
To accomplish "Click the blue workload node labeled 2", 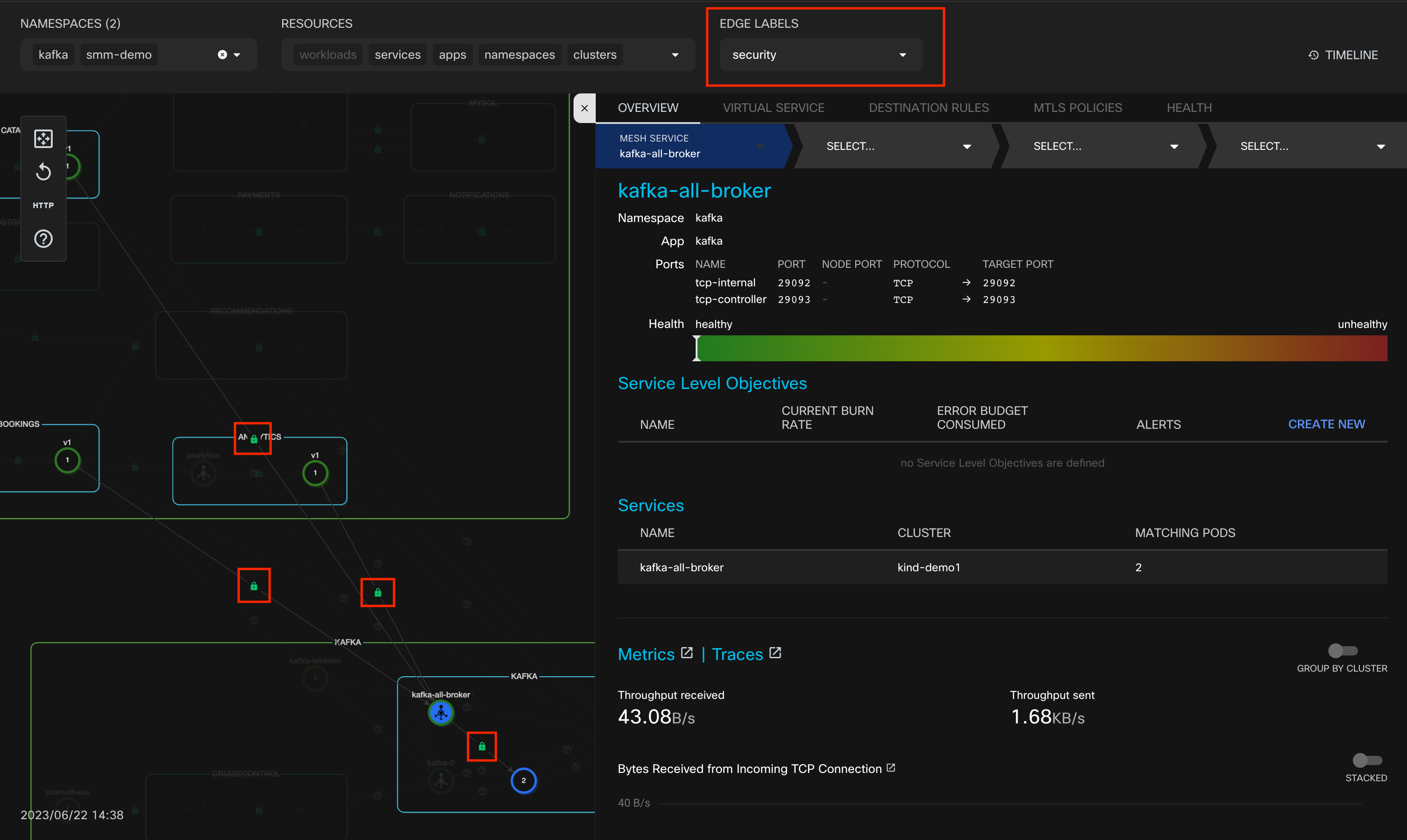I will [x=524, y=781].
